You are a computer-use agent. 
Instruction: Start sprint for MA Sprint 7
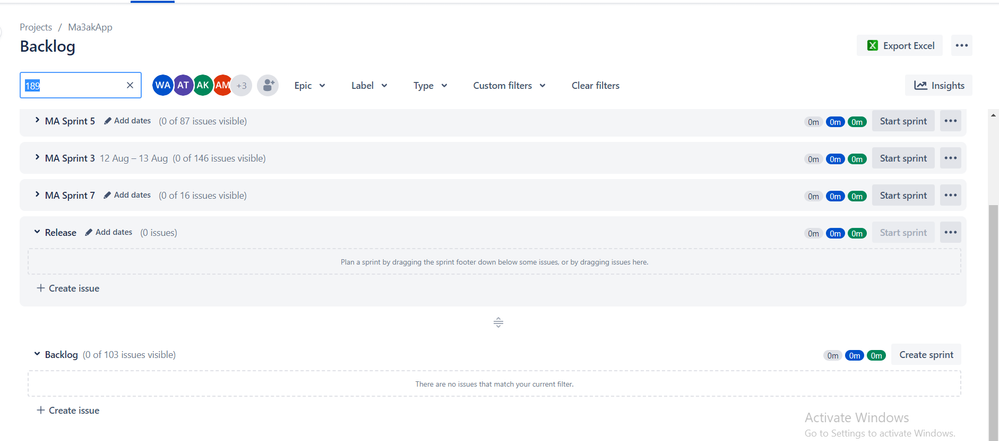[x=903, y=196]
